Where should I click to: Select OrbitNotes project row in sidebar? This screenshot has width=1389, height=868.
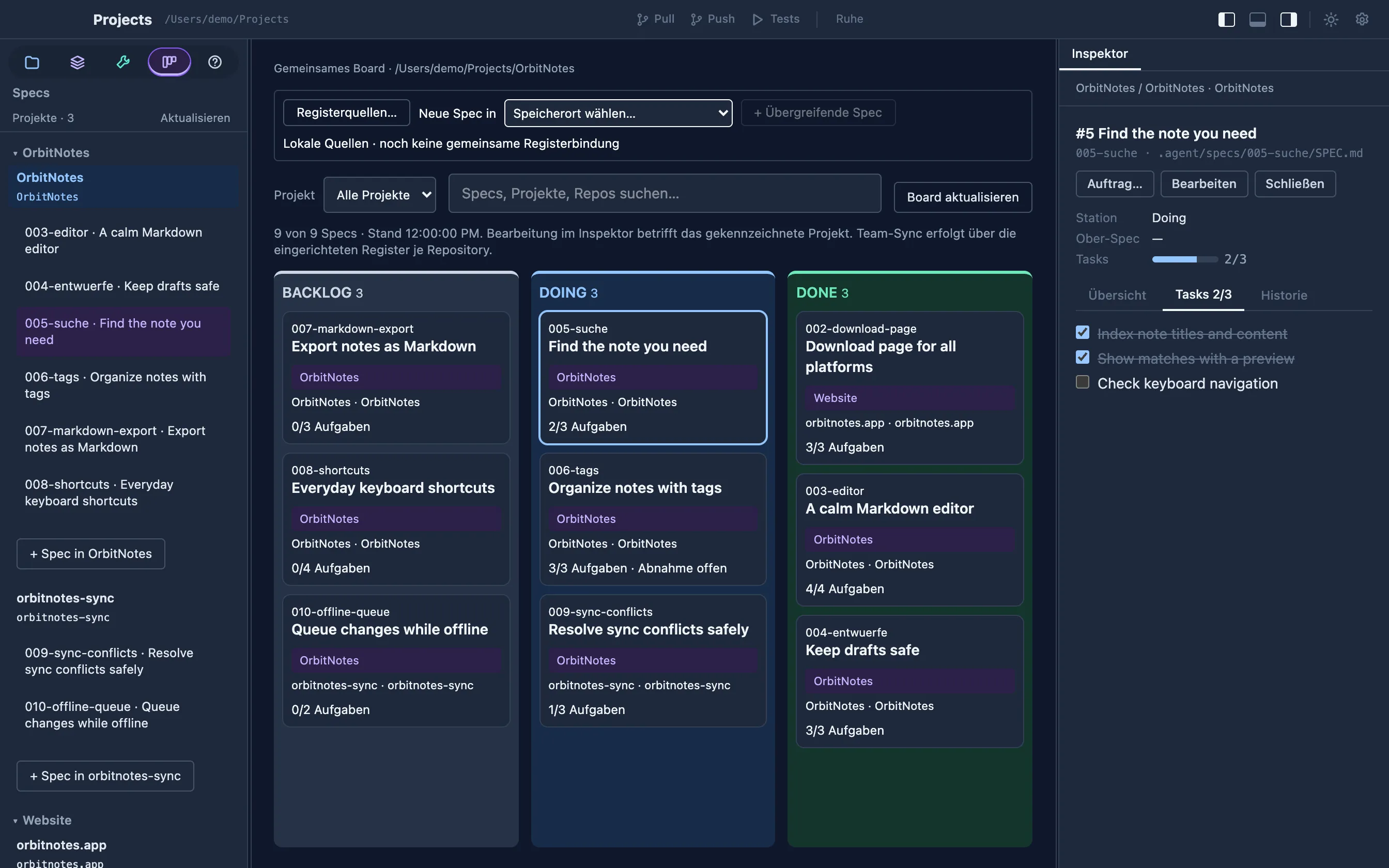124,187
